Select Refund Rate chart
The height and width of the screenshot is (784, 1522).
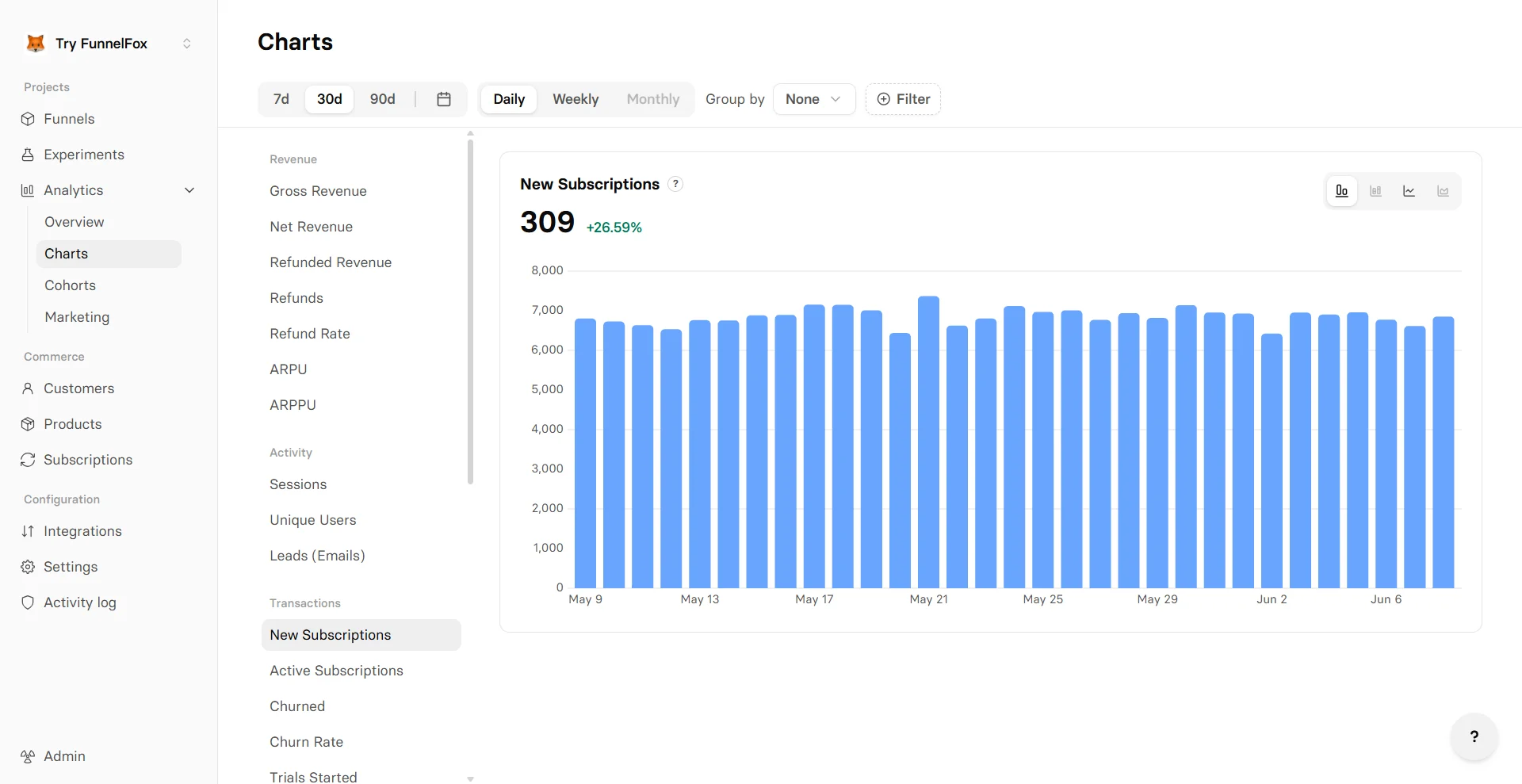pyautogui.click(x=361, y=334)
